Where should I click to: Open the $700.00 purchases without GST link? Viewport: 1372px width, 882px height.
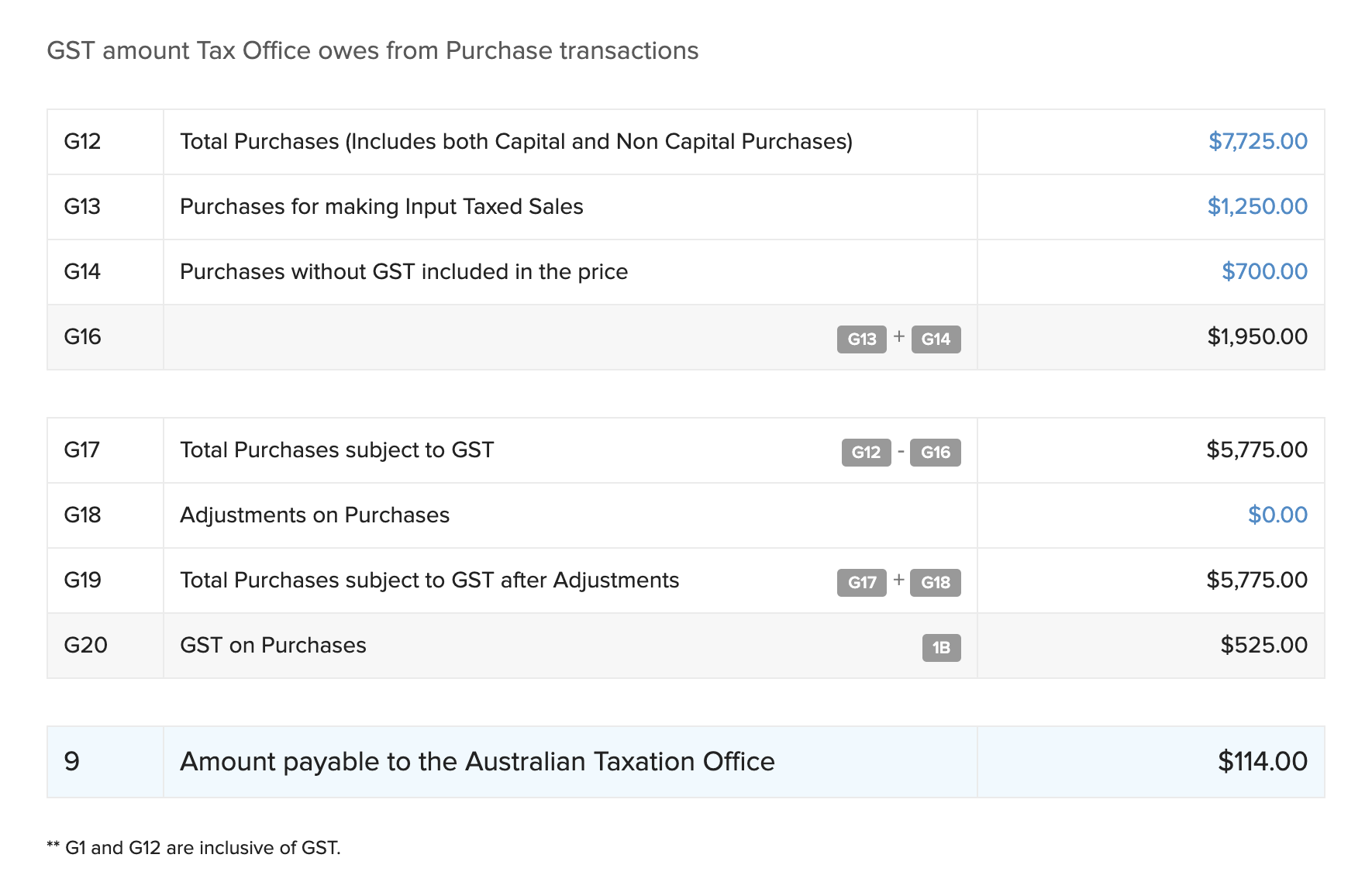pos(1263,271)
